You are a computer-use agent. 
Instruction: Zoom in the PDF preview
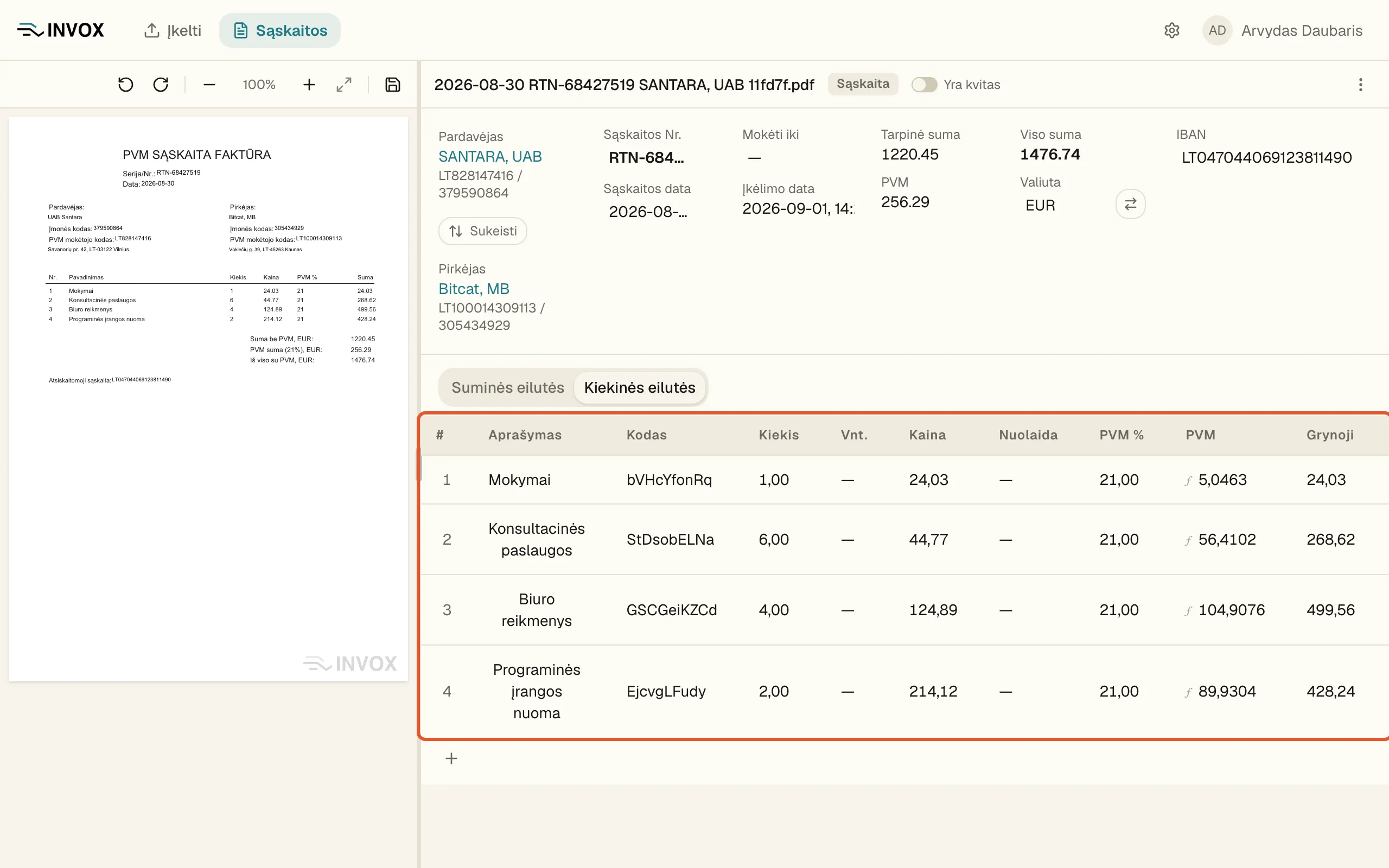pos(309,85)
